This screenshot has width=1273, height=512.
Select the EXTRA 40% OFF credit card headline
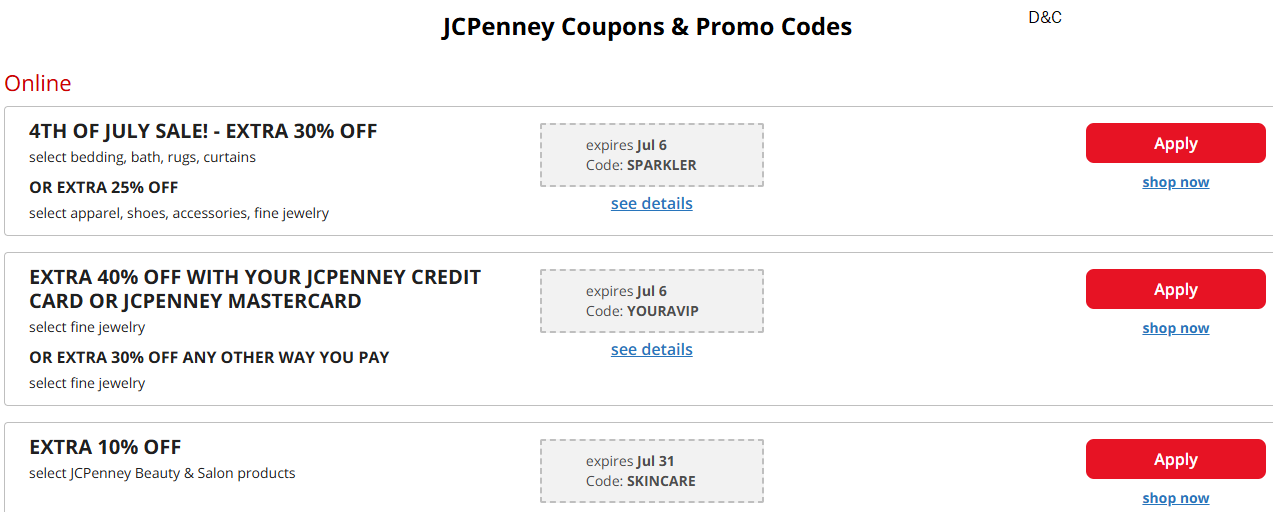[x=255, y=289]
